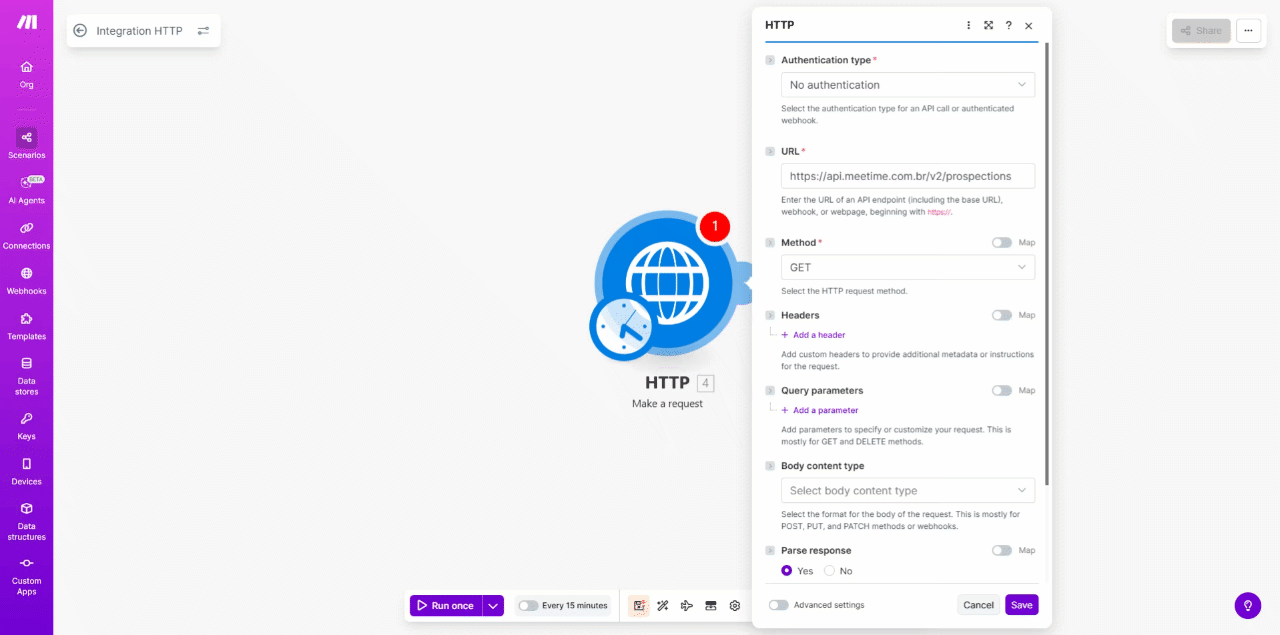Open help for the HTTP module
The height and width of the screenshot is (635, 1280).
click(x=1008, y=25)
